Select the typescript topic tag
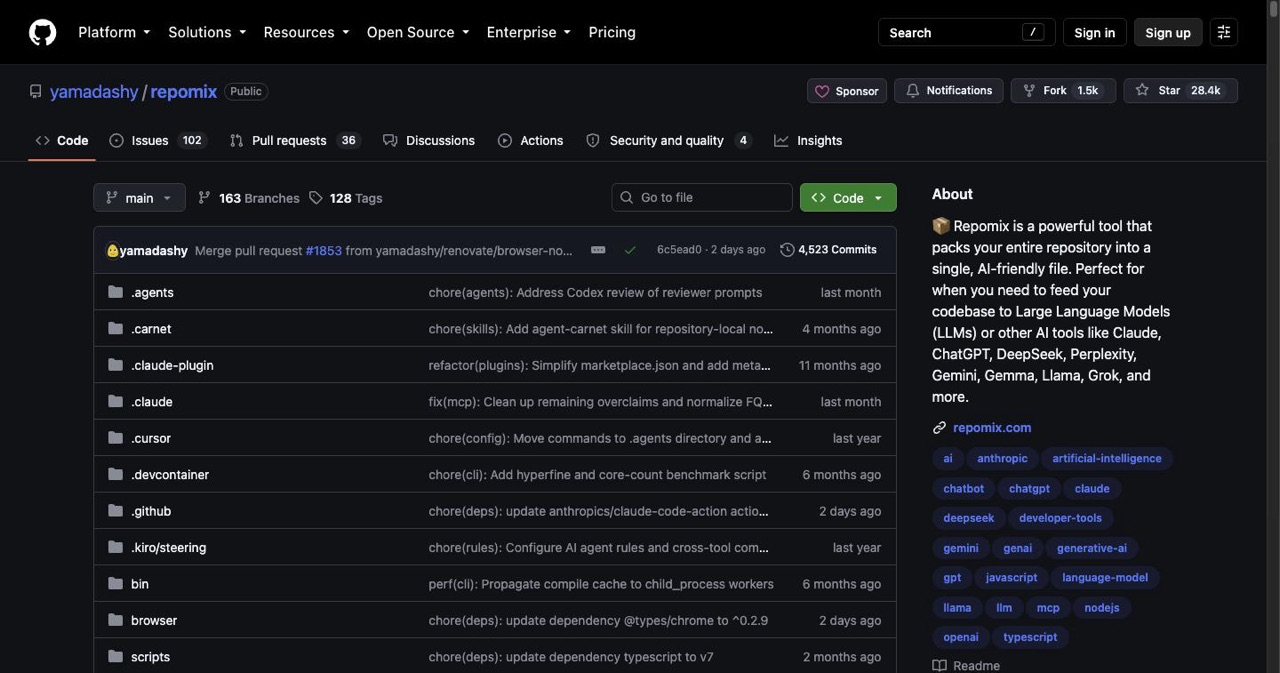Viewport: 1280px width, 673px height. (1030, 637)
